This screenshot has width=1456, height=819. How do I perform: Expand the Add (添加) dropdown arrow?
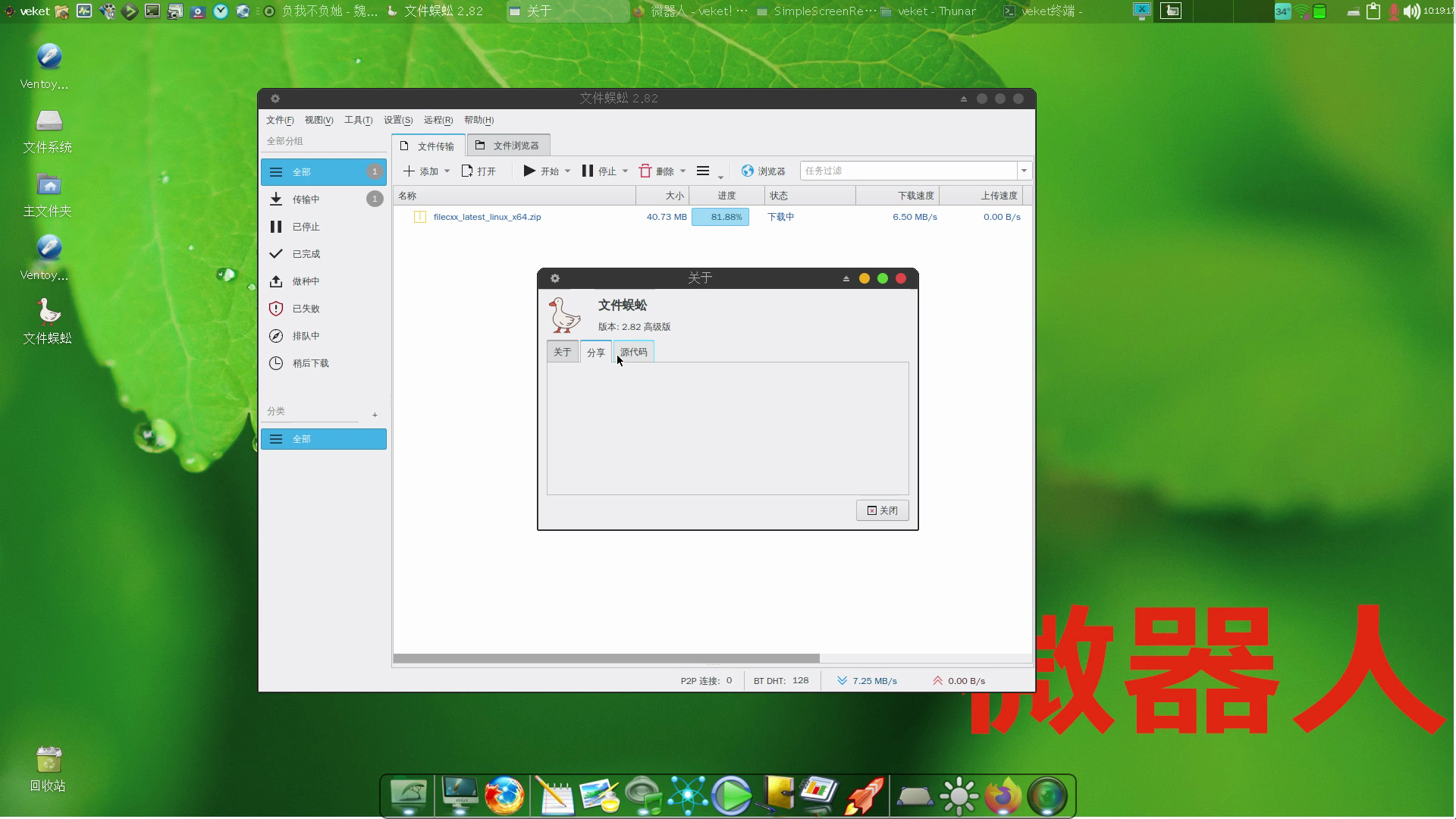(x=447, y=171)
